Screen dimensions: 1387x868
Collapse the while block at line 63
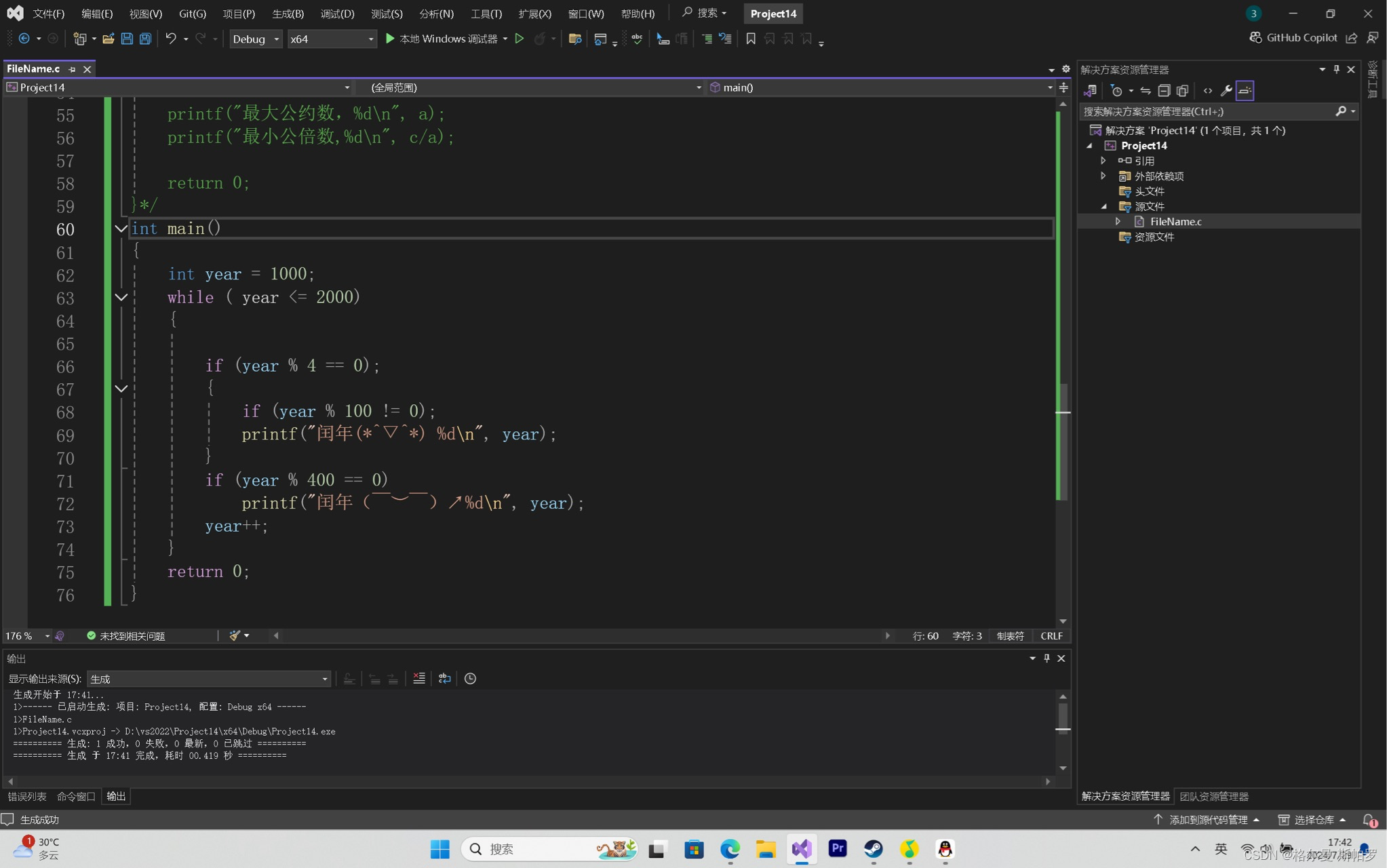[x=121, y=298]
